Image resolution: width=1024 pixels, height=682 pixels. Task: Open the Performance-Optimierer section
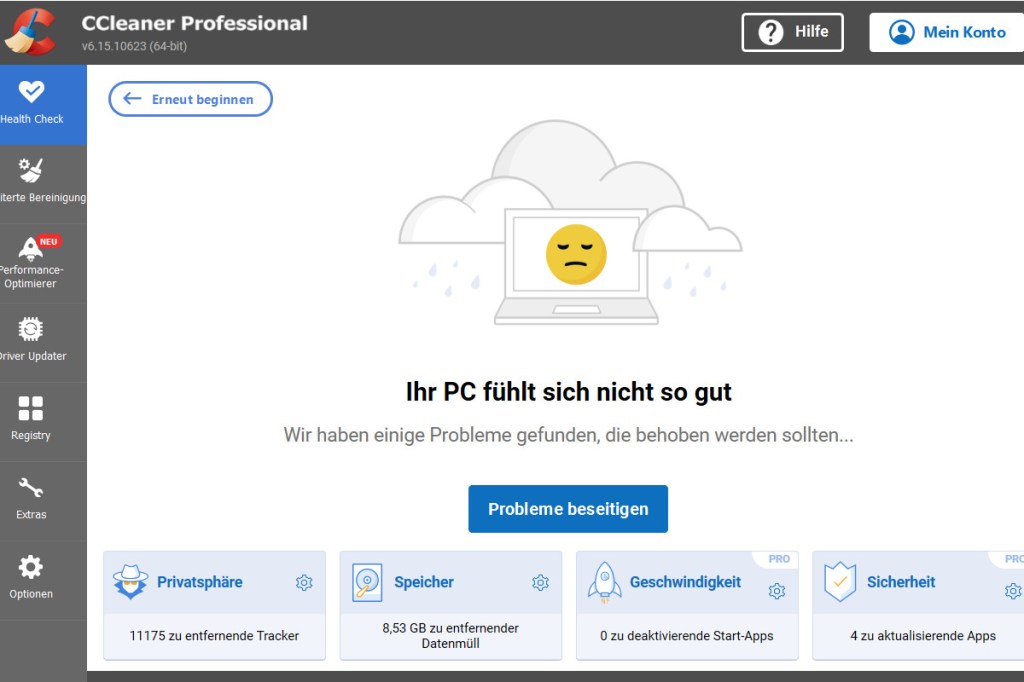43,263
